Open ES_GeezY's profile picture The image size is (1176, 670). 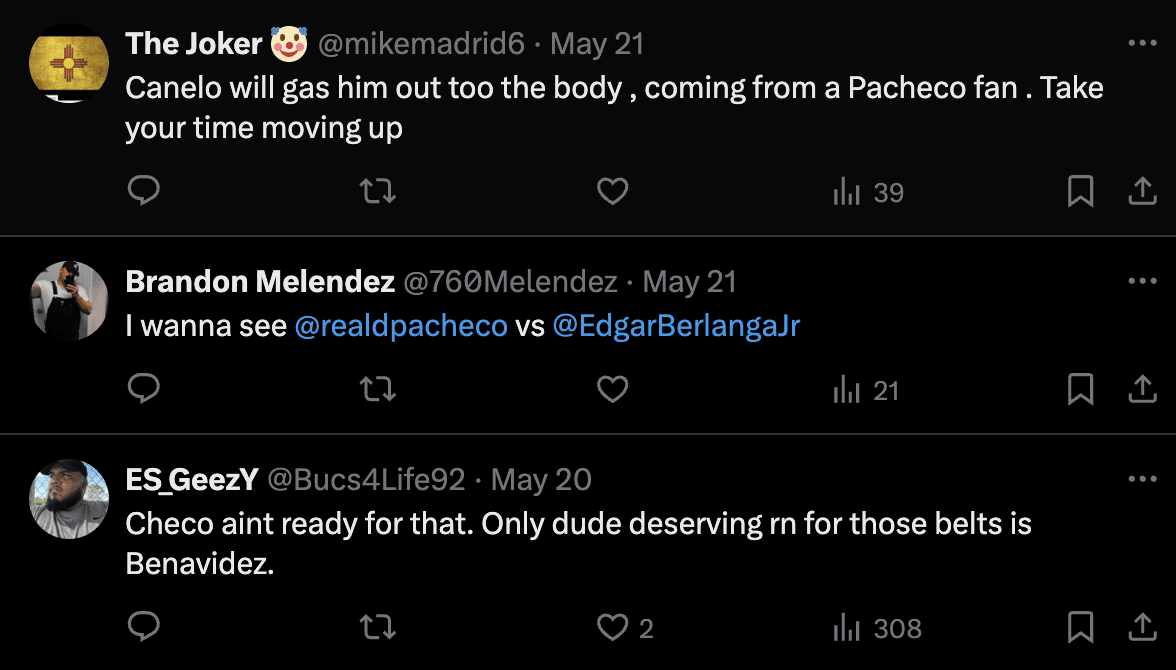point(69,499)
